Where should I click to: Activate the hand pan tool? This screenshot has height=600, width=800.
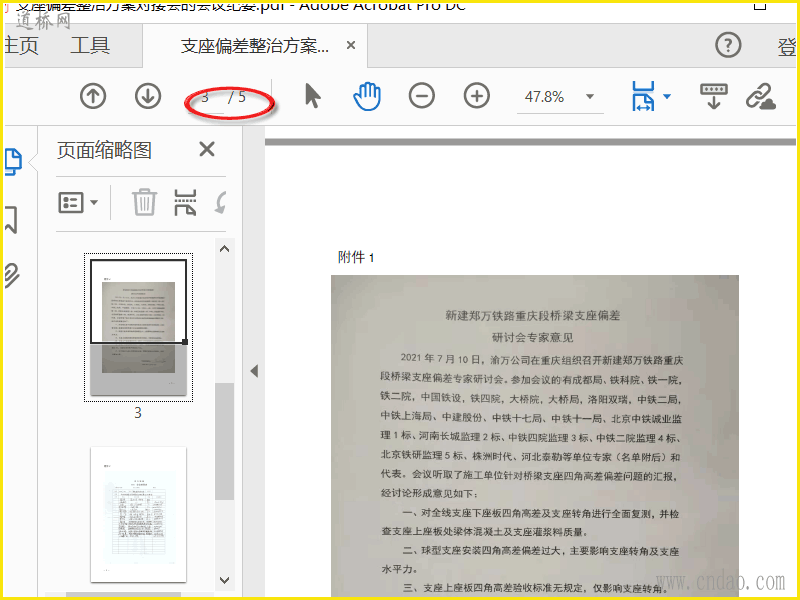point(367,96)
